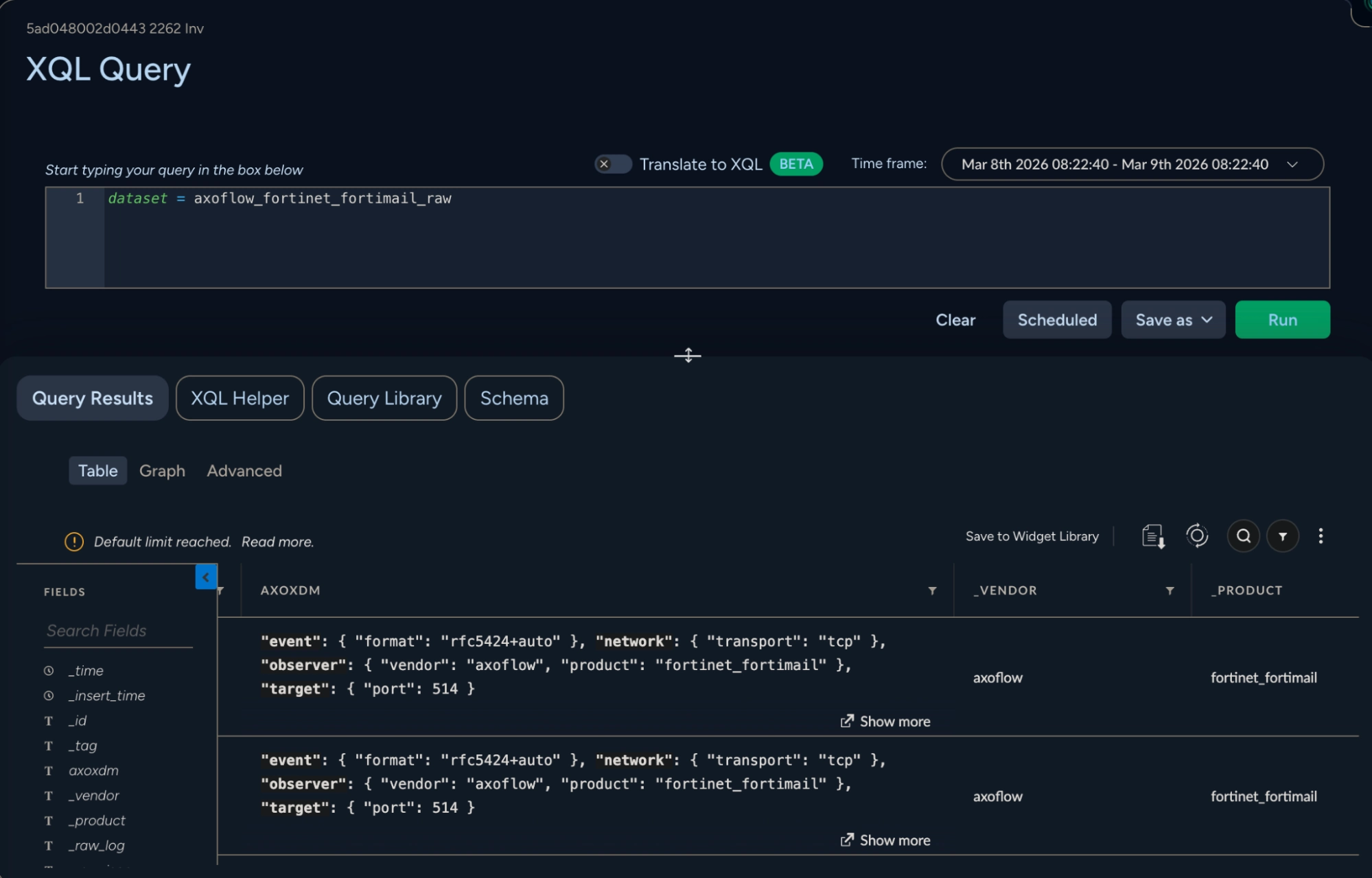Click the AXOXDM column filter icon
The height and width of the screenshot is (878, 1372).
tap(932, 590)
